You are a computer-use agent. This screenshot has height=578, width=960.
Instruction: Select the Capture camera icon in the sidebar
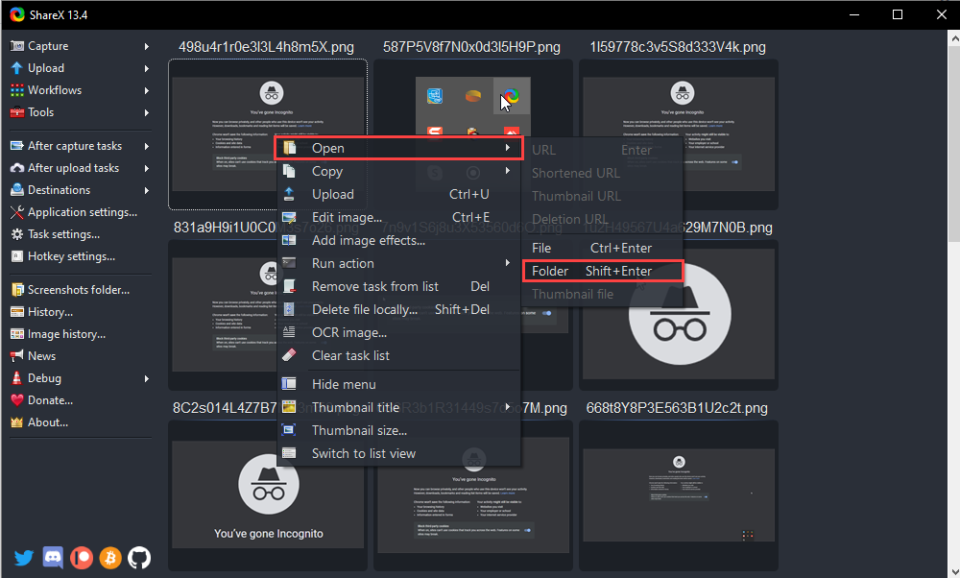17,45
